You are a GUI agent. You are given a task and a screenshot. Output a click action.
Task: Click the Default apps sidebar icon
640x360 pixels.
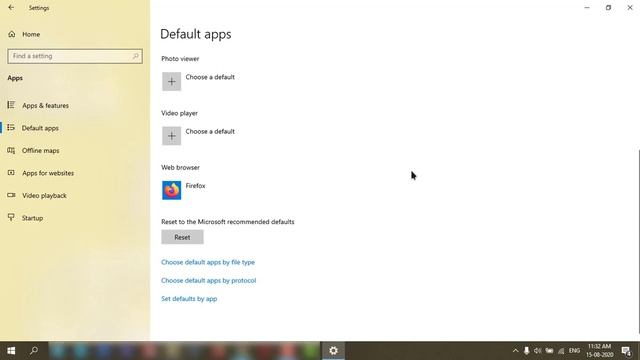11,127
